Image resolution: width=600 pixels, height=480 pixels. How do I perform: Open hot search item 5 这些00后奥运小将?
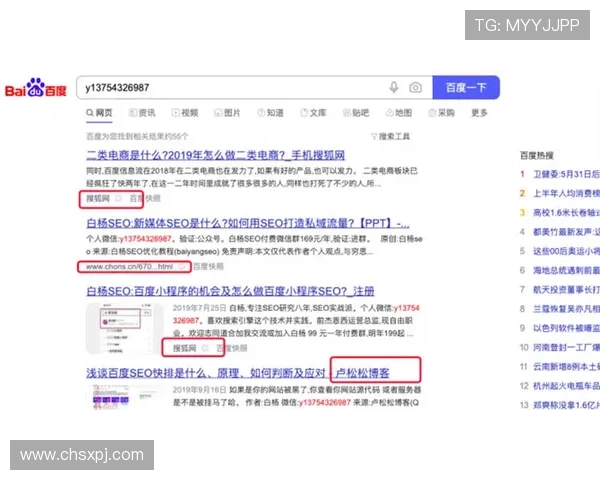566,251
